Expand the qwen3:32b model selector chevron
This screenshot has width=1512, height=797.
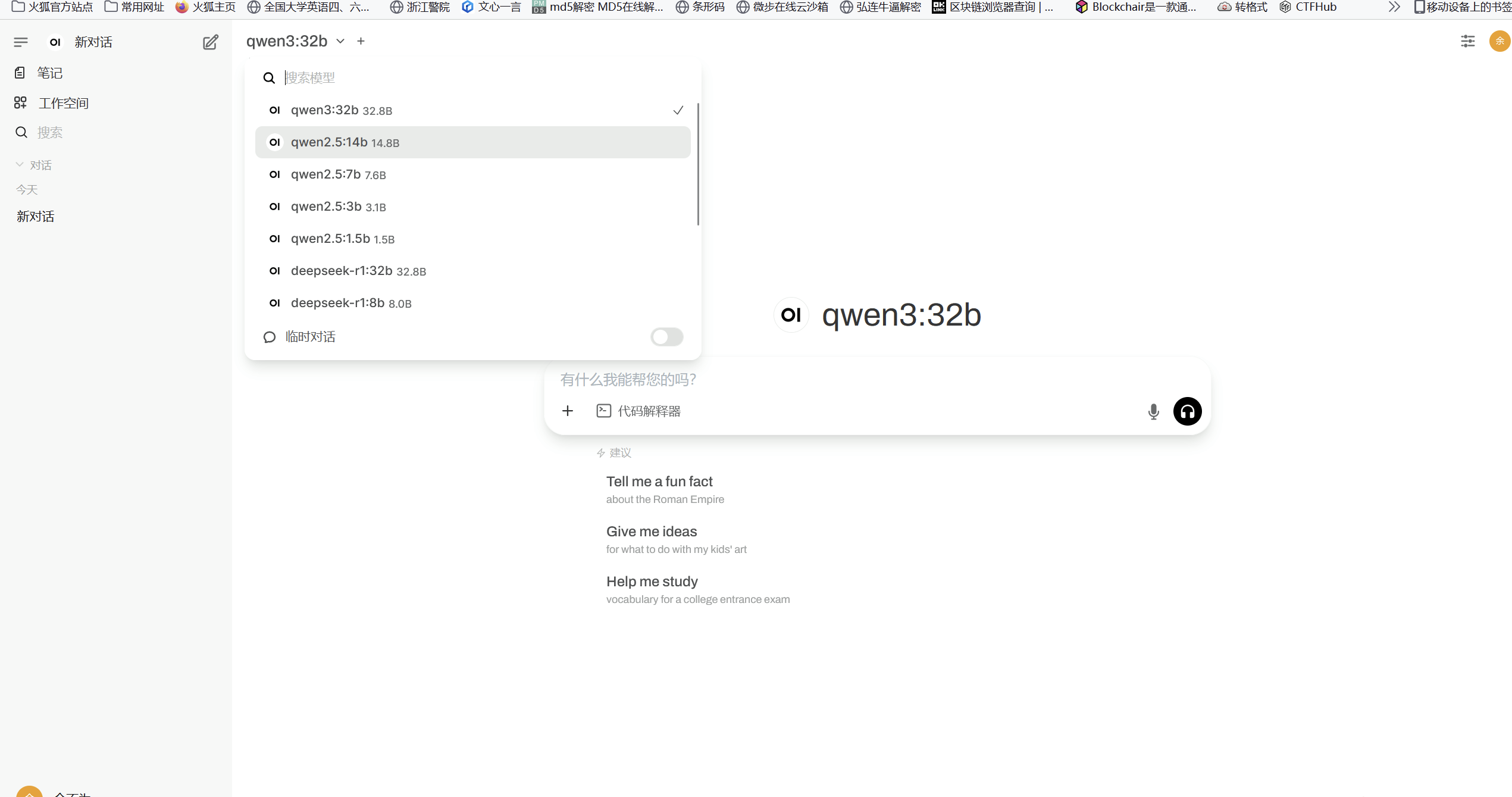tap(340, 41)
